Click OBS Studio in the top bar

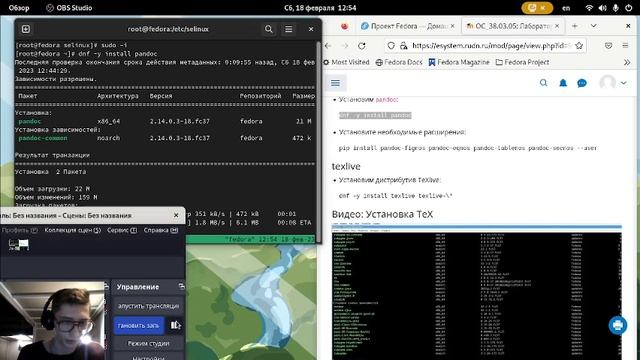(x=69, y=8)
